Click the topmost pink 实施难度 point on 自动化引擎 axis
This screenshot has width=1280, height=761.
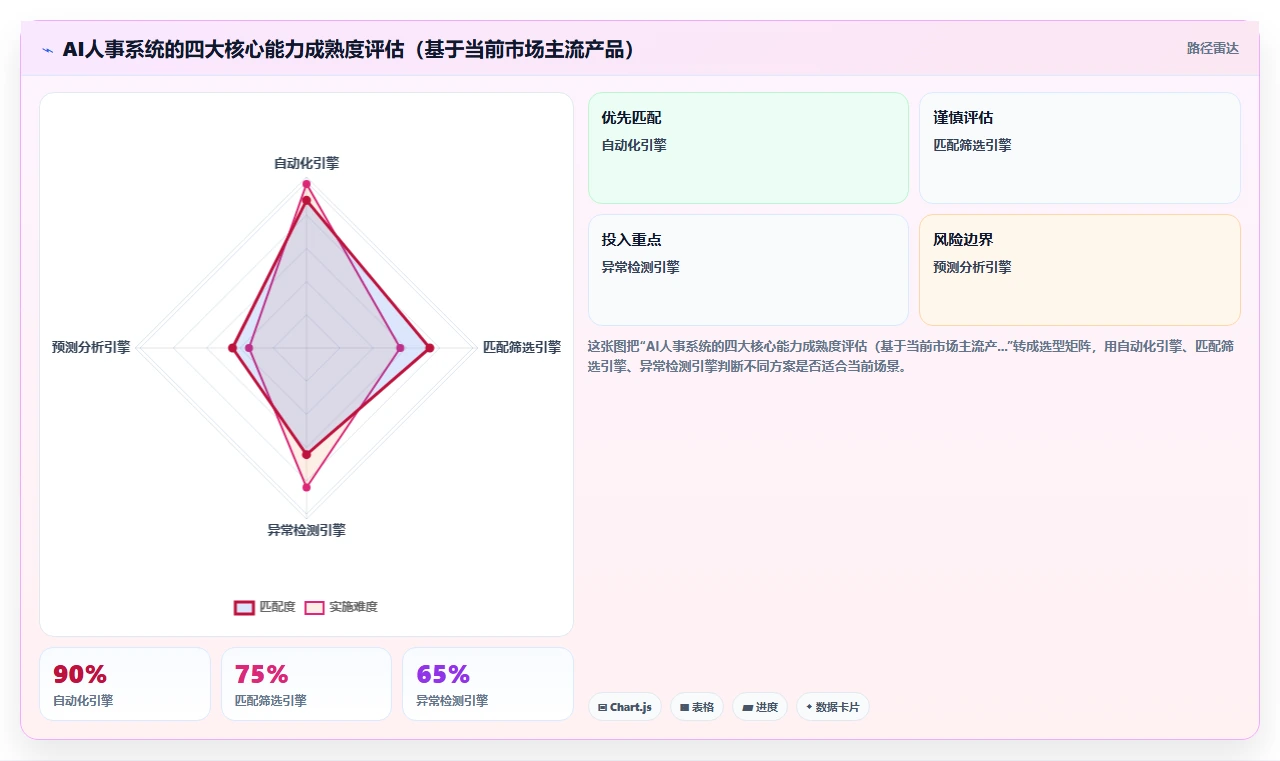click(306, 184)
